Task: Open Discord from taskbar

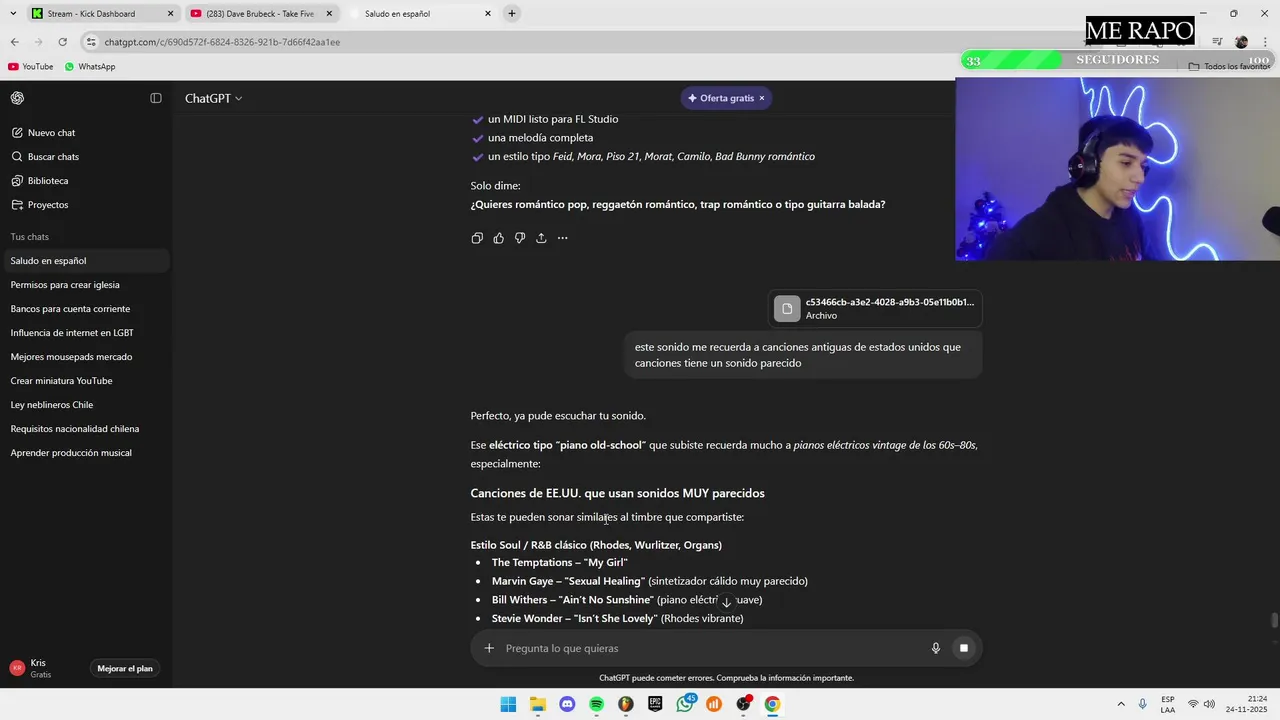Action: point(567,704)
